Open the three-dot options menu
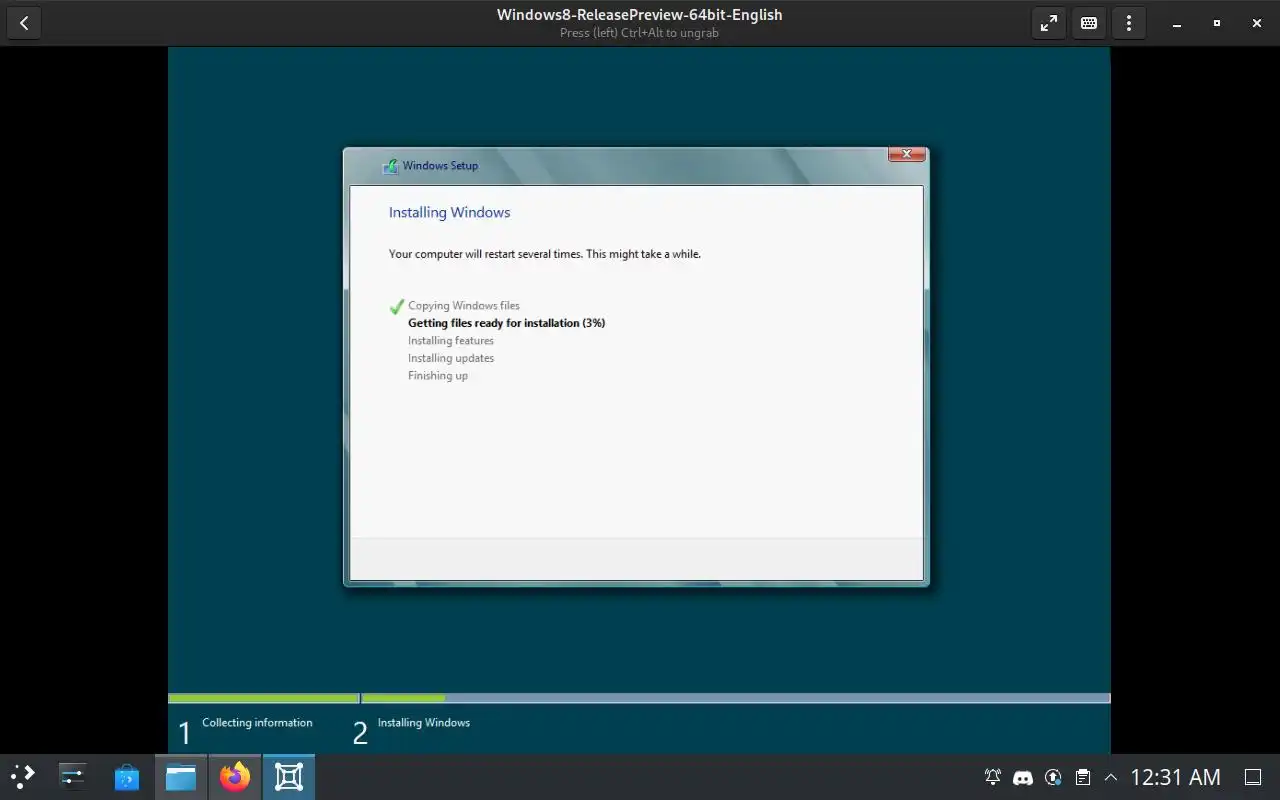The image size is (1280, 800). [1129, 23]
